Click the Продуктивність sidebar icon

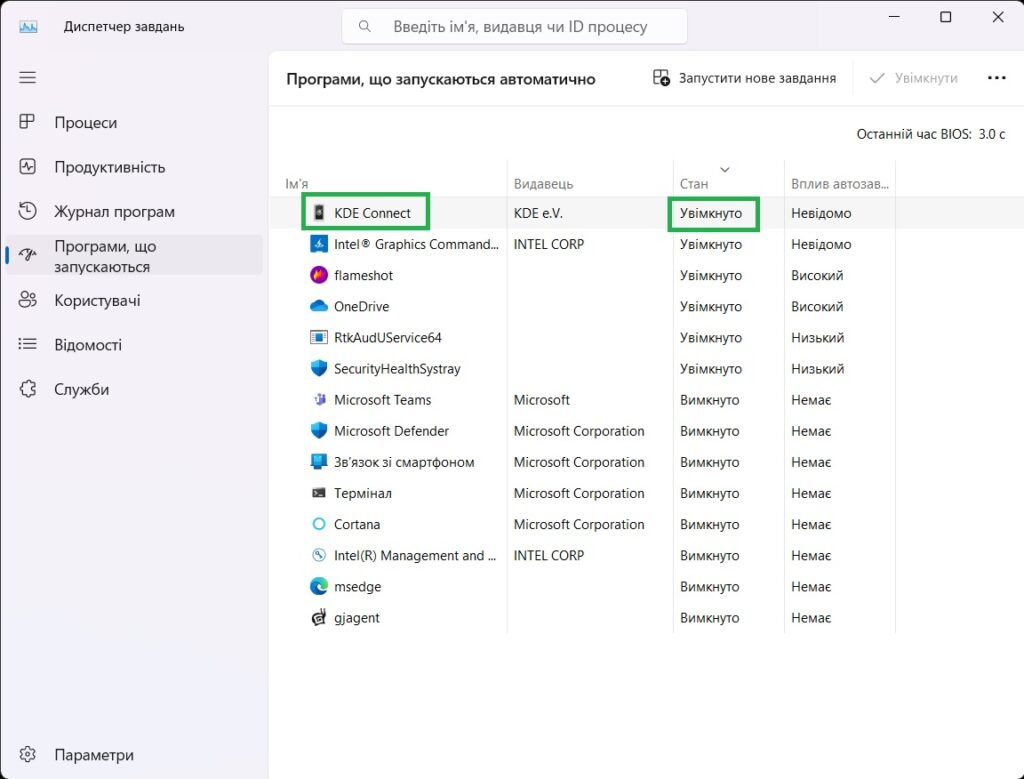click(27, 167)
